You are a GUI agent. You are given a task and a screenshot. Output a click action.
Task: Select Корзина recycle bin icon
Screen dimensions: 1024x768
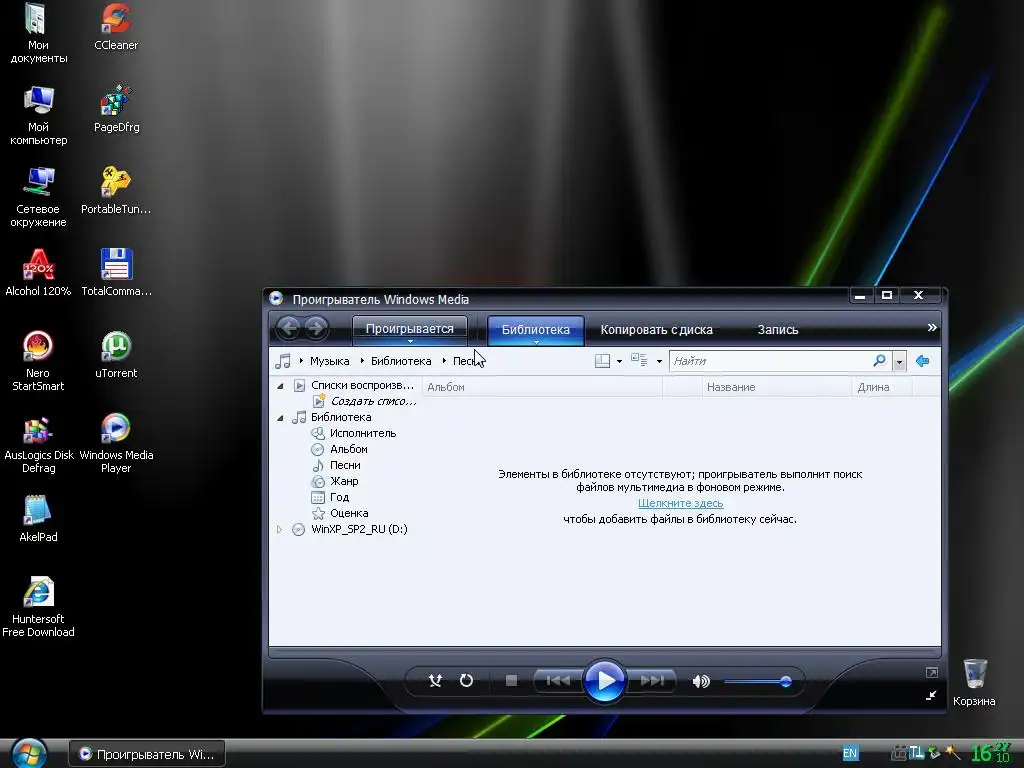(x=974, y=682)
